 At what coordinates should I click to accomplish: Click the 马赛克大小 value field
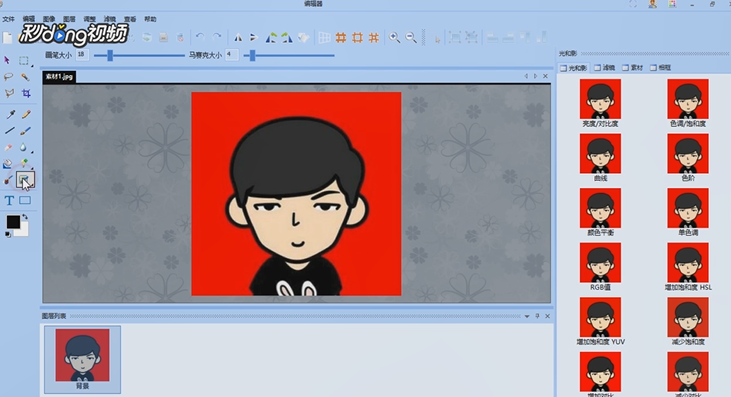pyautogui.click(x=232, y=55)
